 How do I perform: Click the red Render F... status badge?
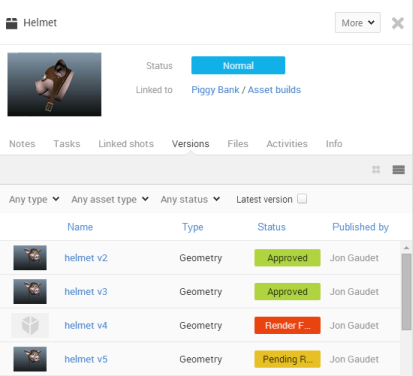[x=287, y=325]
